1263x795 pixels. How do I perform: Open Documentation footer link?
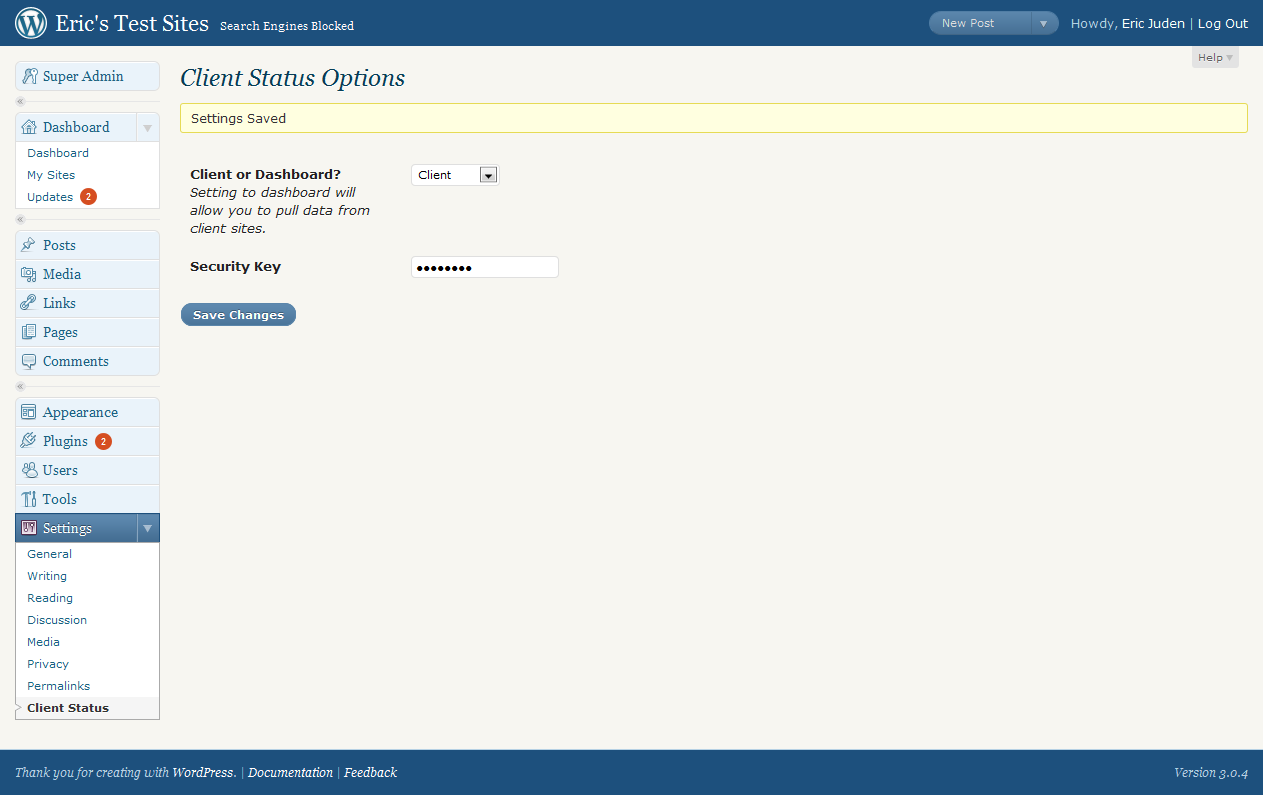click(290, 773)
